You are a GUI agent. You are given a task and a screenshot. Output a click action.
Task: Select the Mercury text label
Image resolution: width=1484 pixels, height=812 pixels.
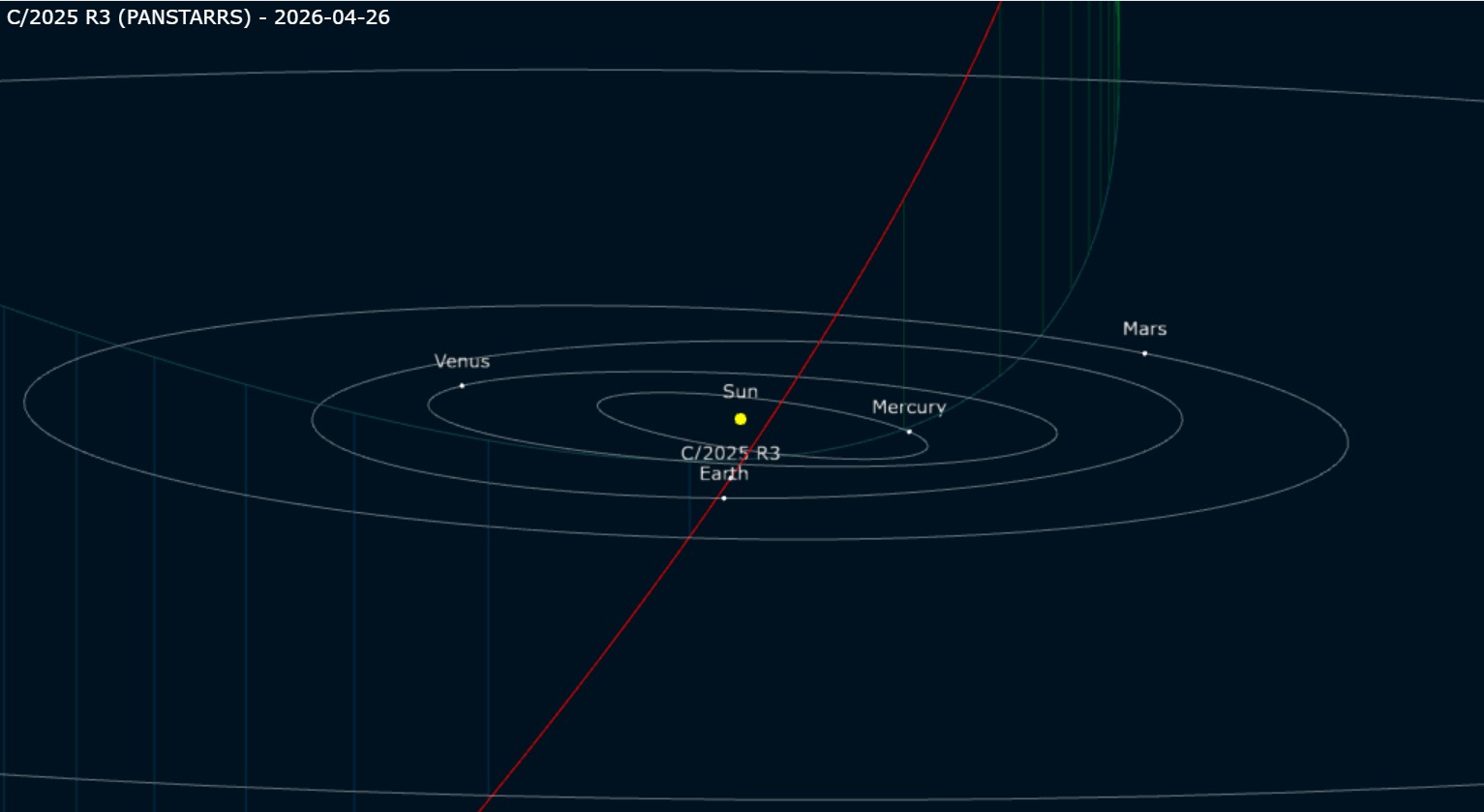(908, 407)
